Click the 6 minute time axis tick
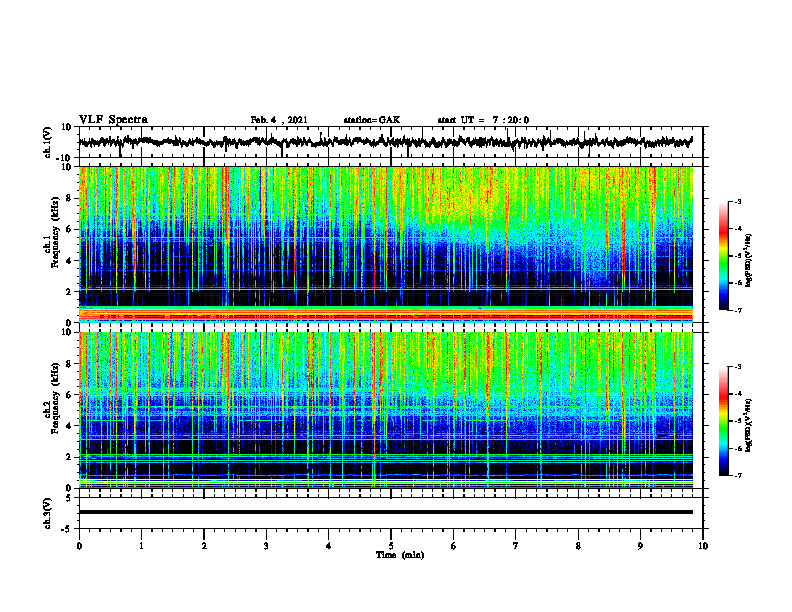Image resolution: width=792 pixels, height=612 pixels. 454,546
